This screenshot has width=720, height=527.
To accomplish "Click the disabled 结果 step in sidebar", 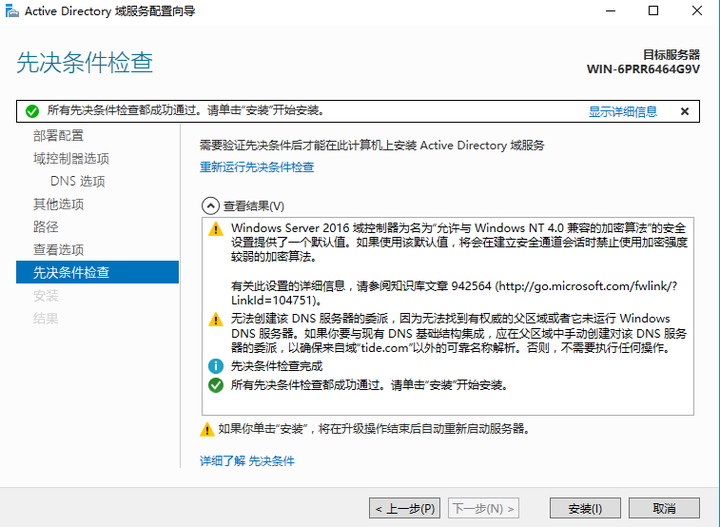I will coord(45,318).
